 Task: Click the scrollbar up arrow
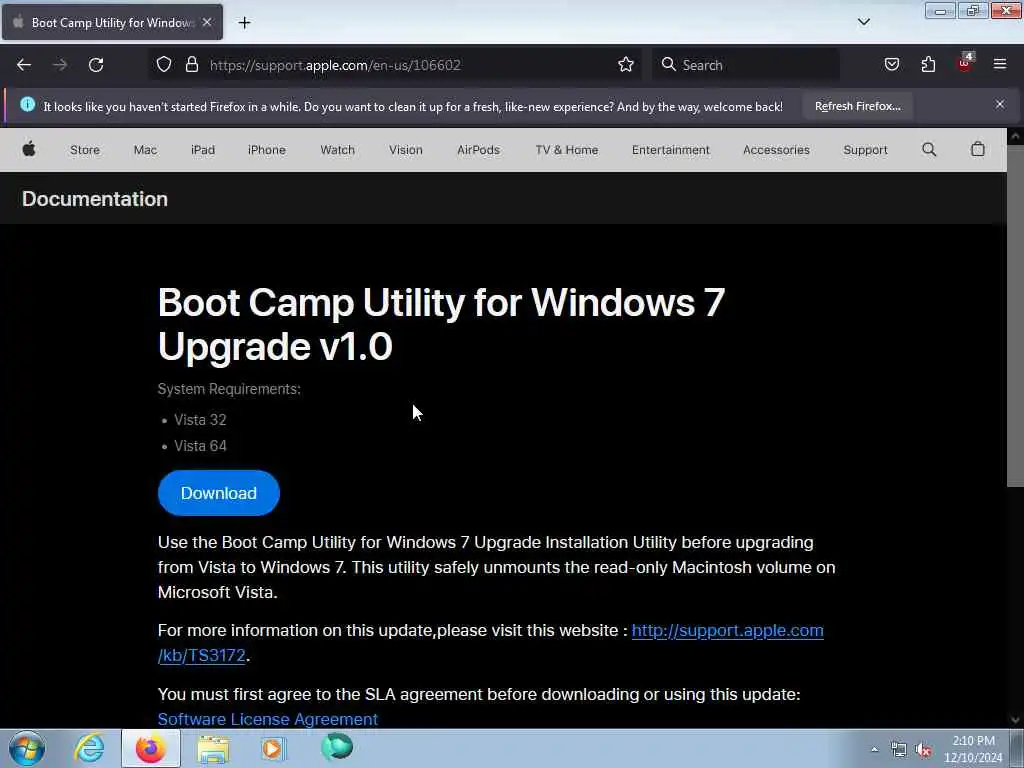pos(1015,136)
